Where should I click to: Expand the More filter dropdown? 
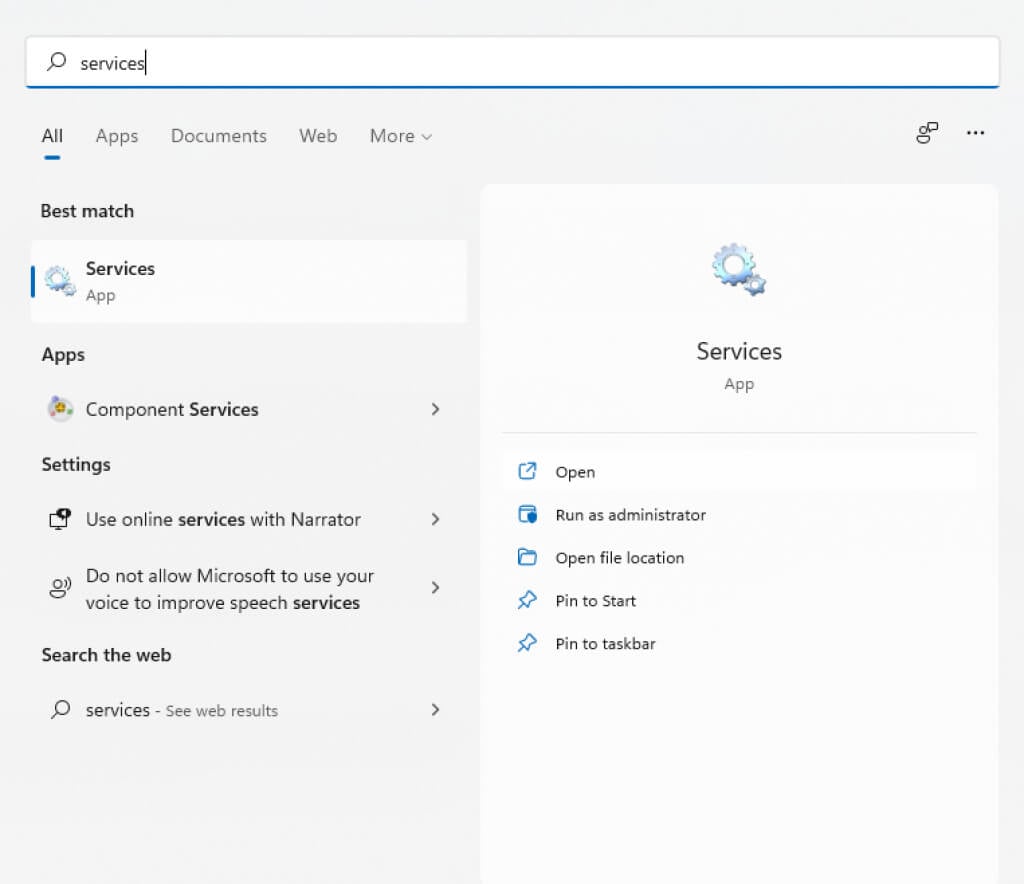pyautogui.click(x=400, y=136)
